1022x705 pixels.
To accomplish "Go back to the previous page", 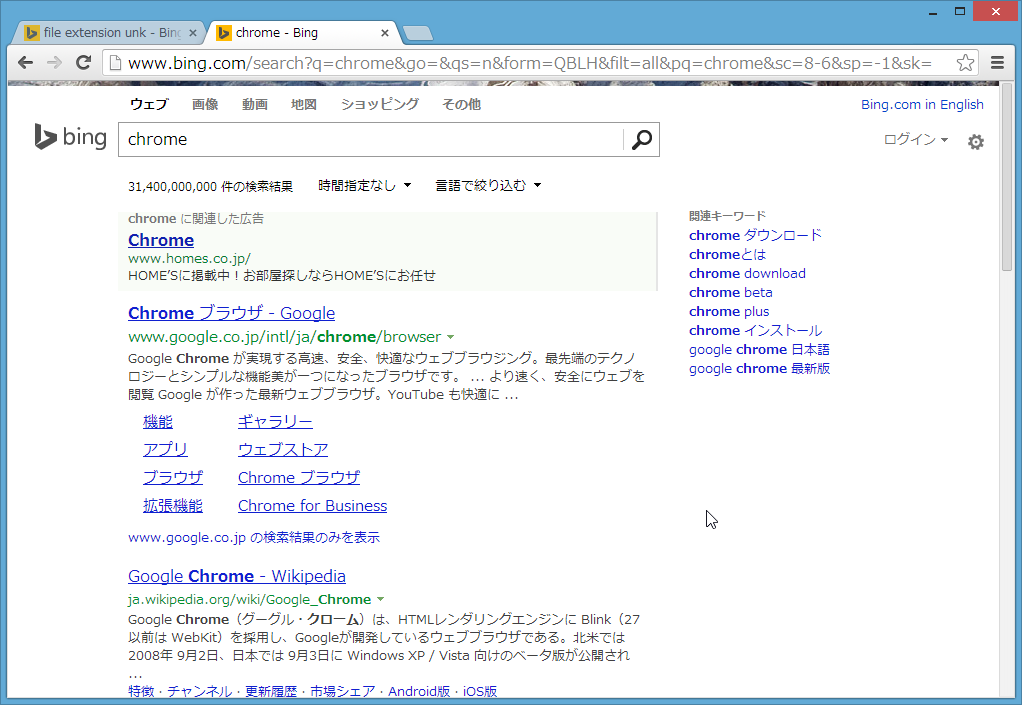I will coord(25,63).
